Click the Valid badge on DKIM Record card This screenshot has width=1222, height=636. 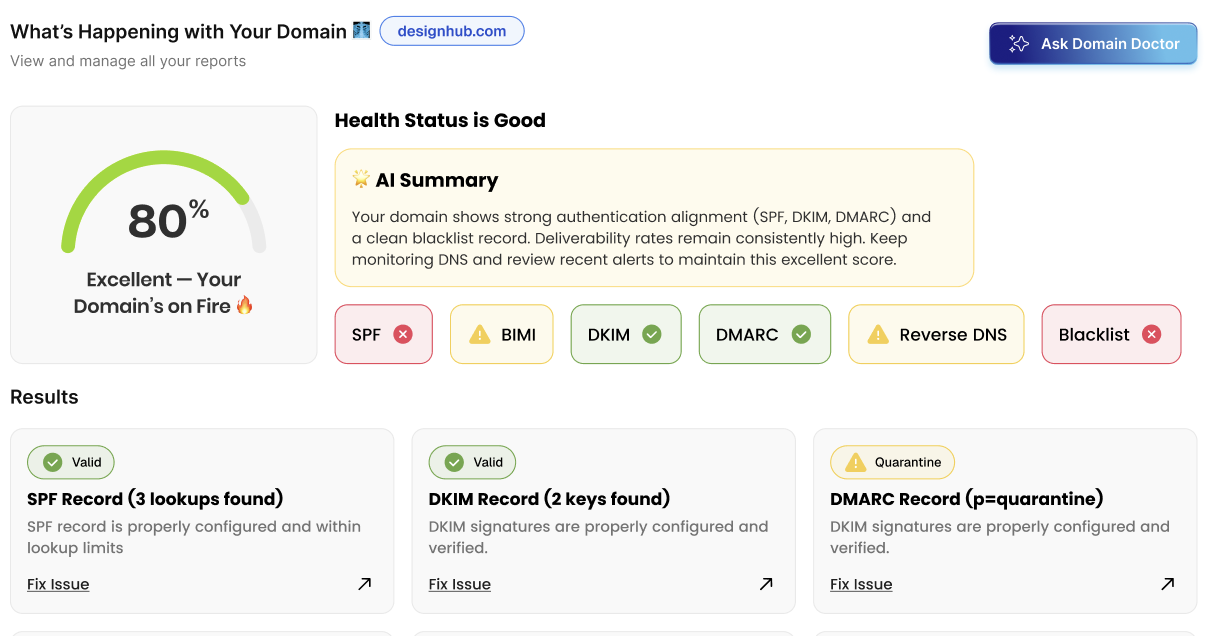[x=473, y=462]
